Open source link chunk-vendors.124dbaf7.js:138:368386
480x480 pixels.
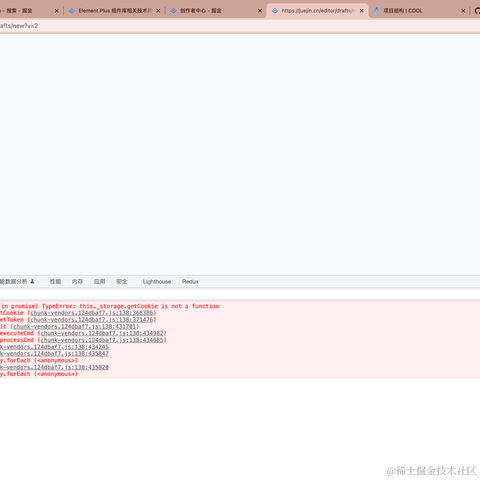coord(92,313)
